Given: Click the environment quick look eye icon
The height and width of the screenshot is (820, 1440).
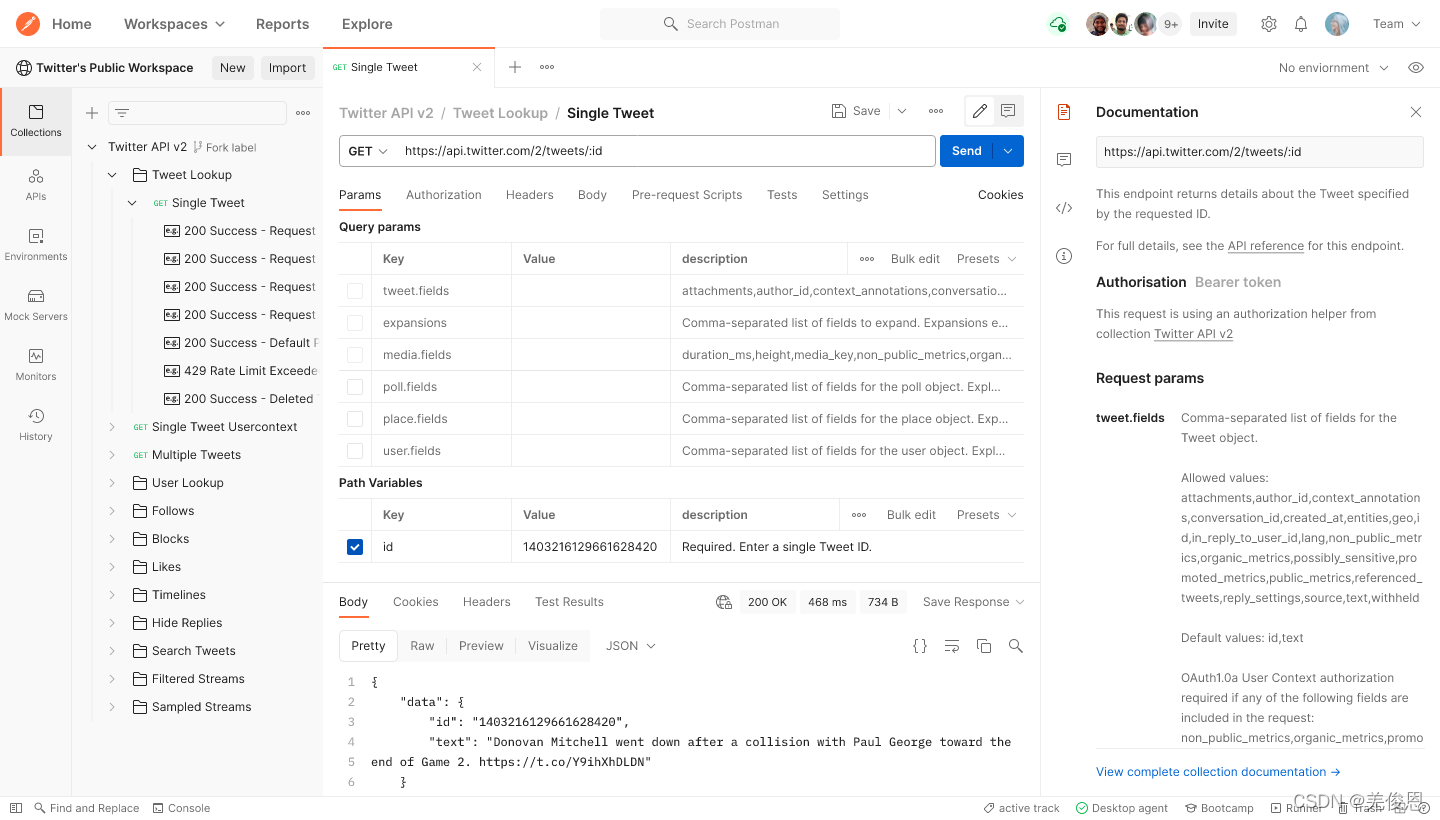Looking at the screenshot, I should tap(1416, 68).
